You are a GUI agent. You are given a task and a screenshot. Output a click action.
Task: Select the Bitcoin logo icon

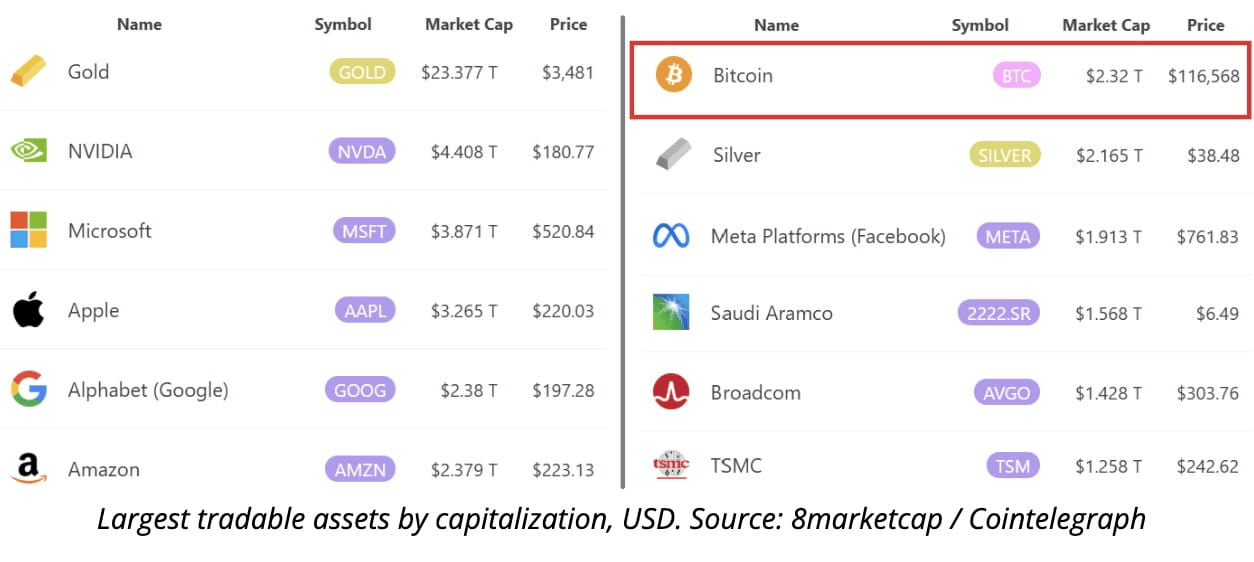(x=673, y=75)
